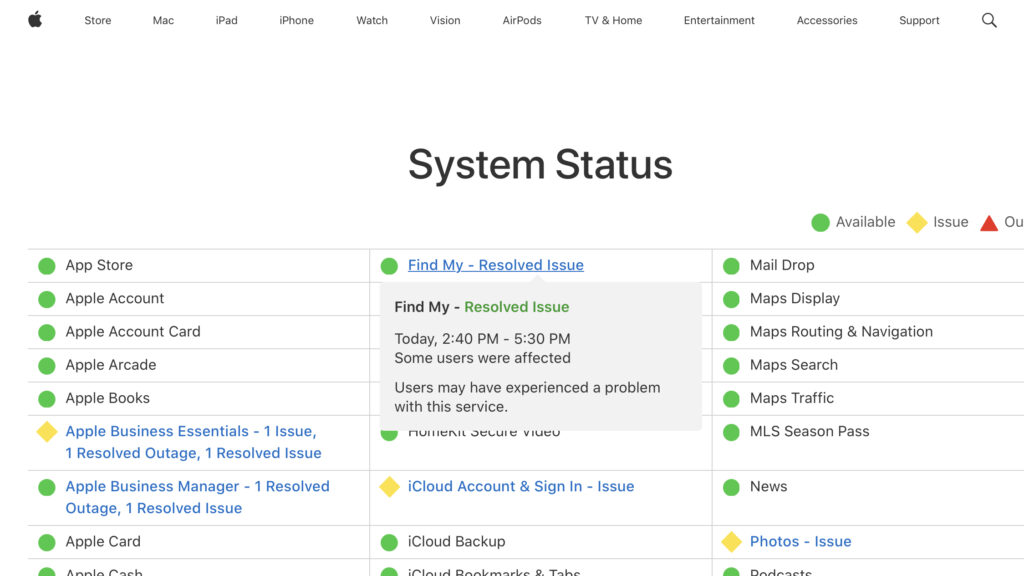Open the Apple Business Manager outage details link

coord(196,497)
